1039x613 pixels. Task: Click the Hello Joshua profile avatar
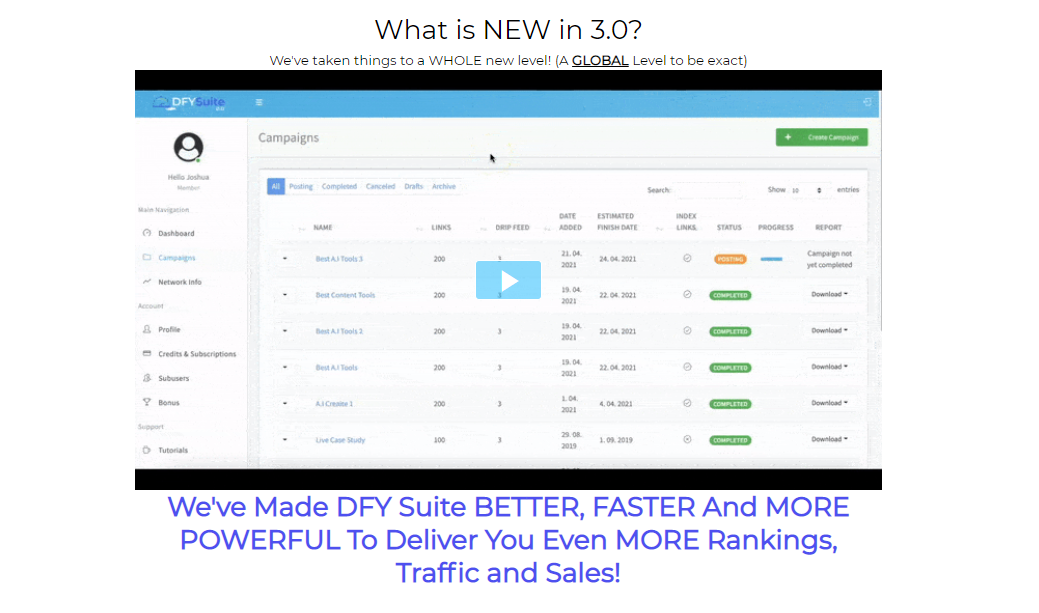pyautogui.click(x=188, y=147)
